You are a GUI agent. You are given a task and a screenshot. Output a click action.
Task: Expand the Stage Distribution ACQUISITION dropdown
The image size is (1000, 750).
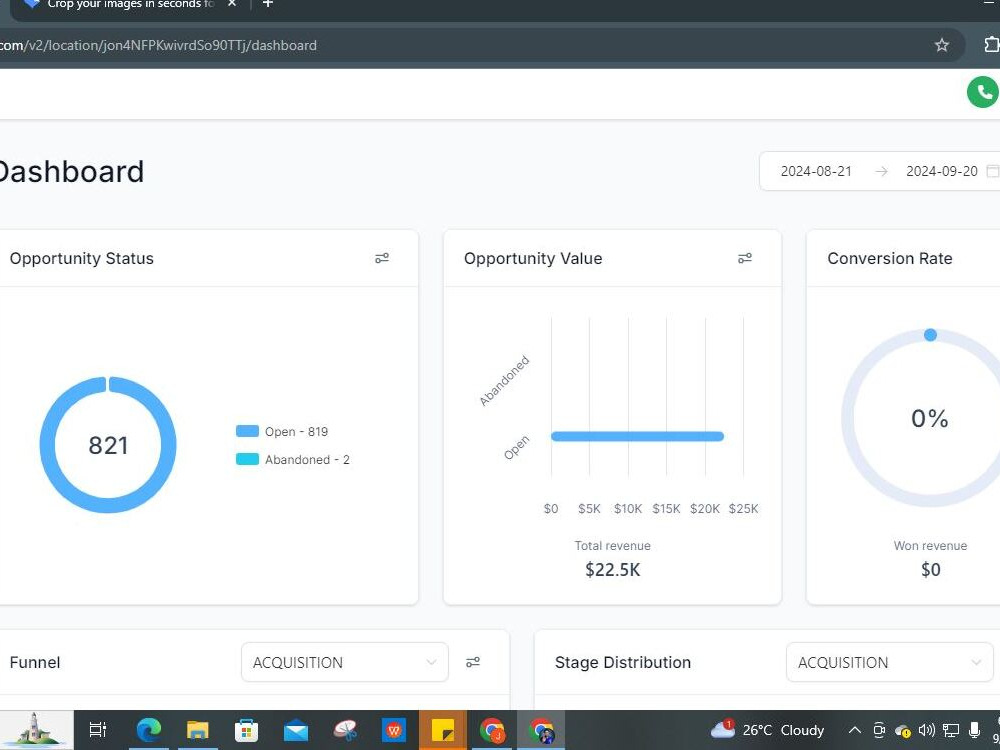click(890, 663)
